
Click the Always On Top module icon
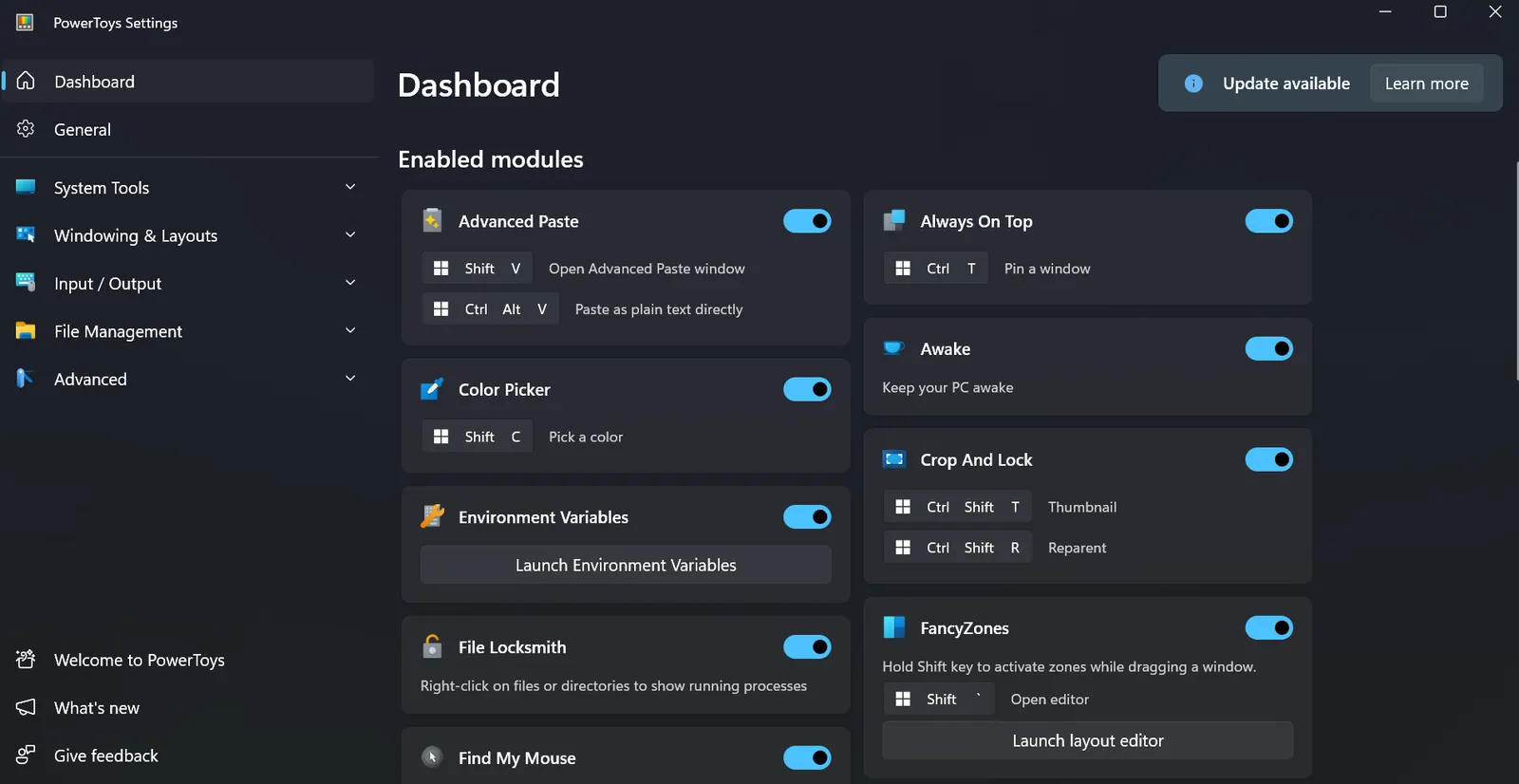(x=894, y=221)
